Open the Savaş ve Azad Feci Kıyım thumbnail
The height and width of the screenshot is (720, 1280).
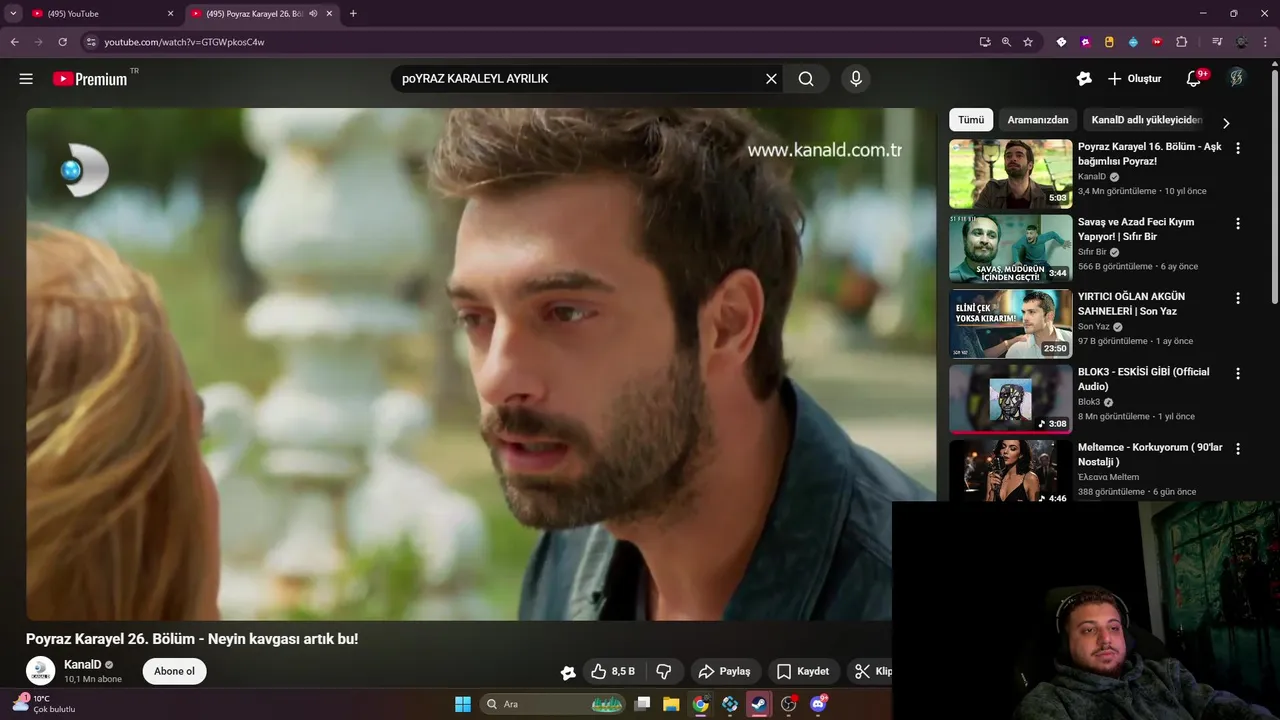click(x=1010, y=248)
